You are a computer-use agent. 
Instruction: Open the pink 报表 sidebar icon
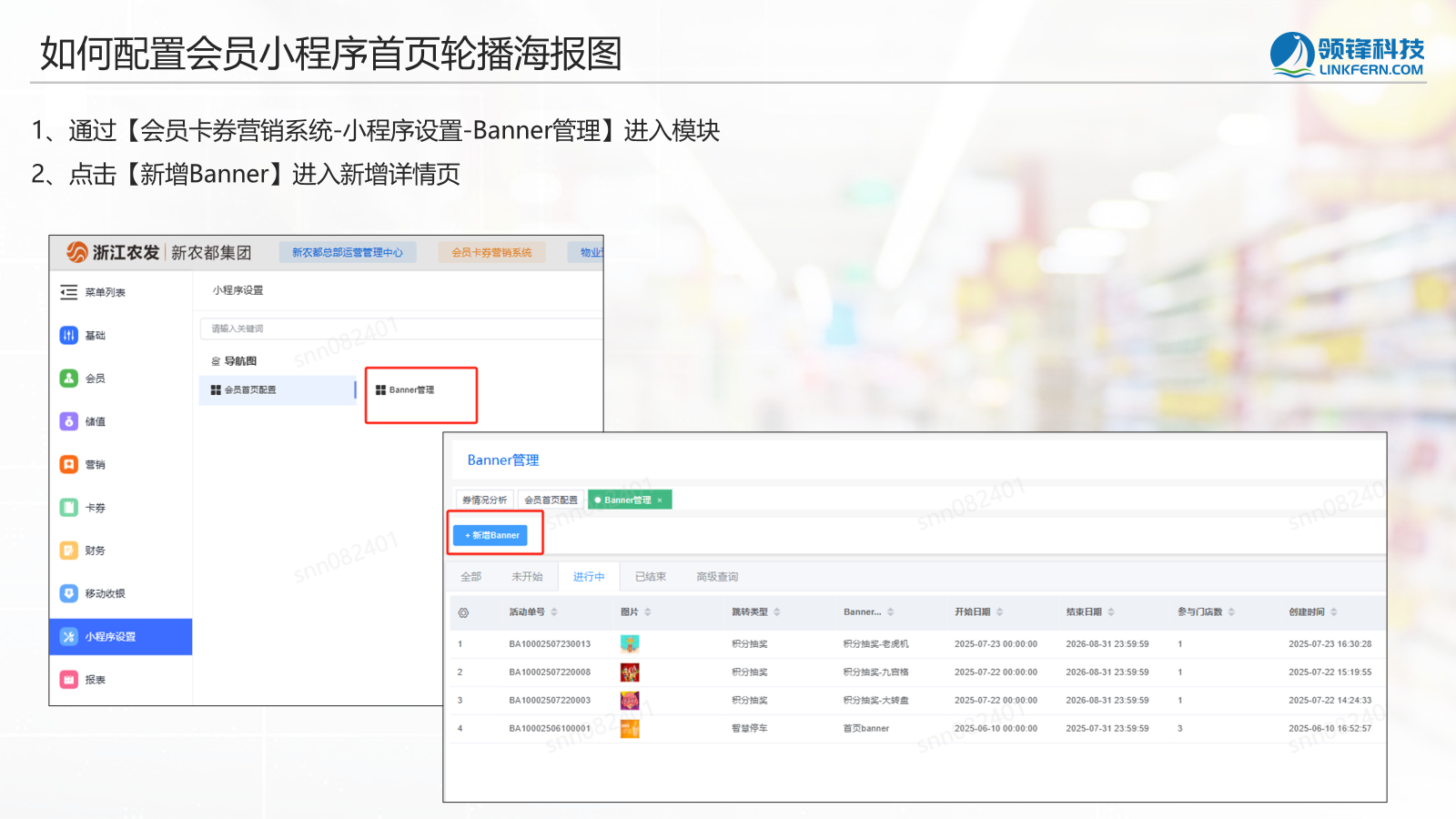68,679
